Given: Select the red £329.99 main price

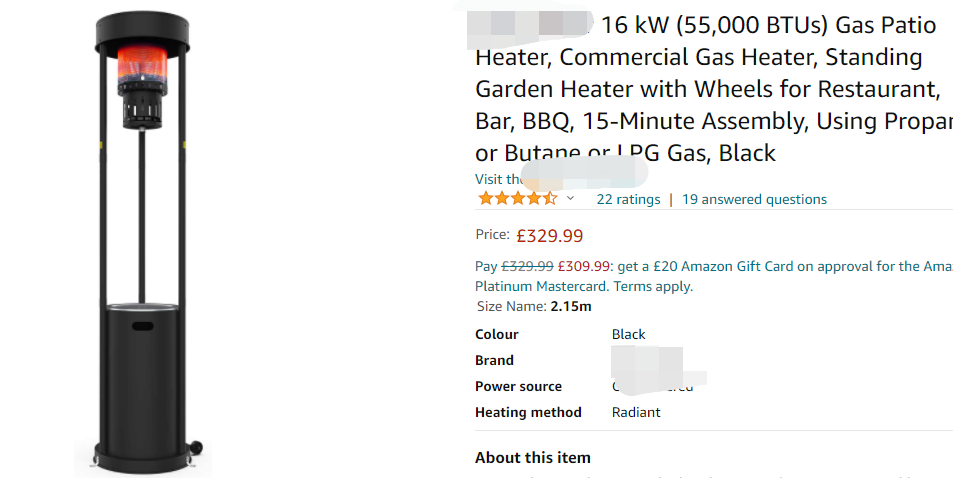Looking at the screenshot, I should pyautogui.click(x=549, y=236).
